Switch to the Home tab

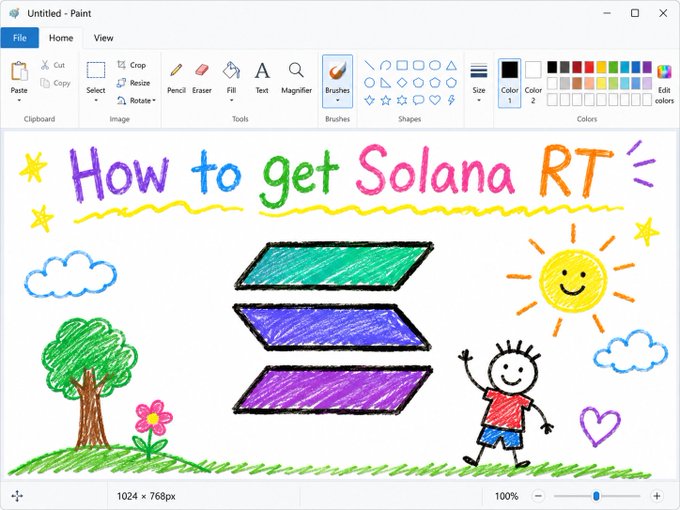click(61, 38)
